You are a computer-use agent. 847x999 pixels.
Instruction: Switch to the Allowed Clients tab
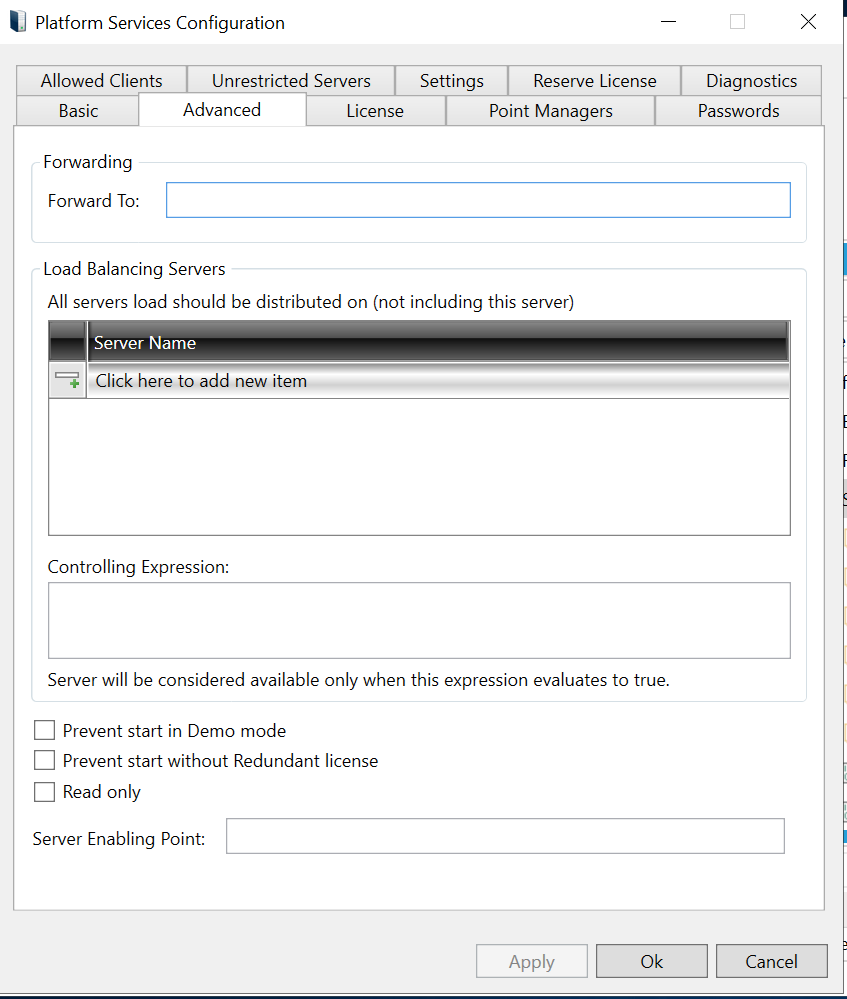(101, 81)
